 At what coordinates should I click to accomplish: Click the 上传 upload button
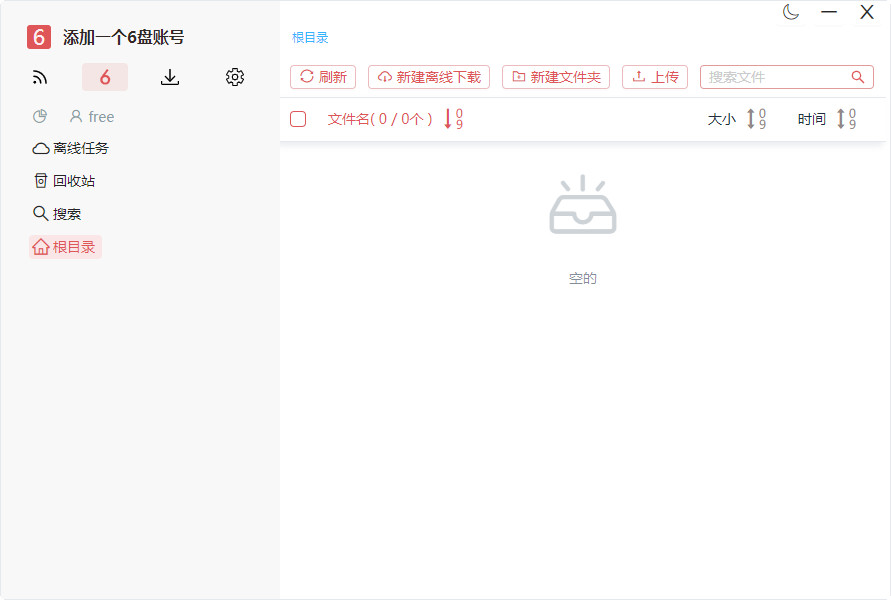[655, 77]
